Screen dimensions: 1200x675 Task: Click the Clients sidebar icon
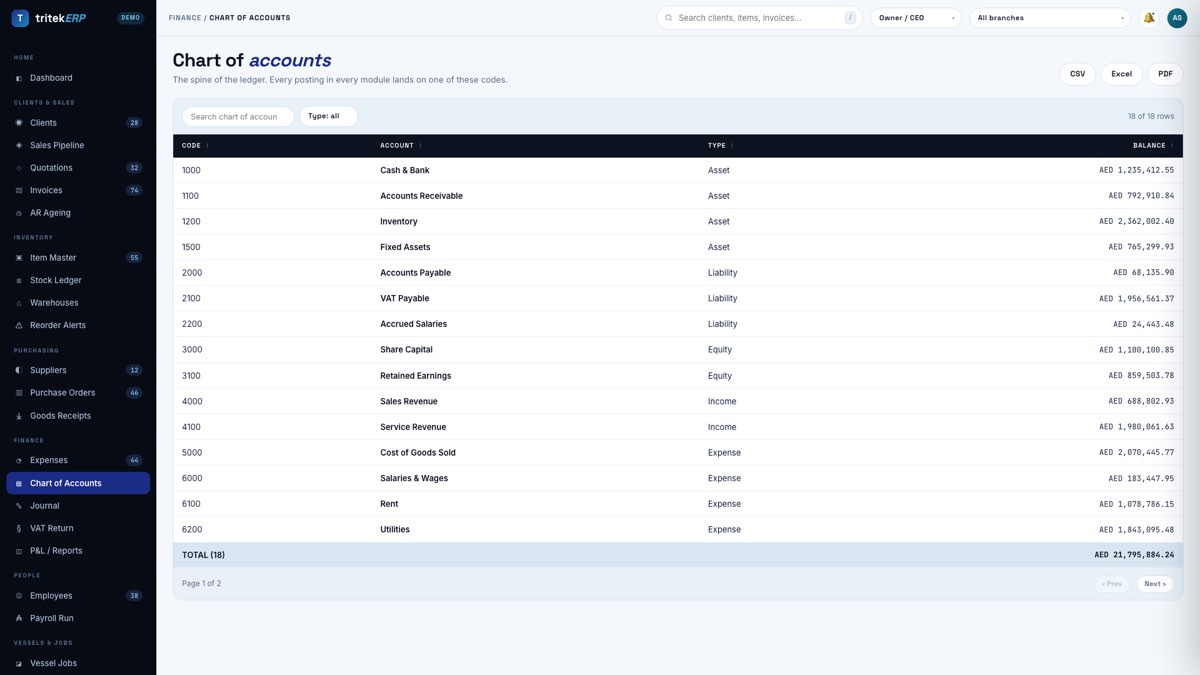pyautogui.click(x=19, y=123)
